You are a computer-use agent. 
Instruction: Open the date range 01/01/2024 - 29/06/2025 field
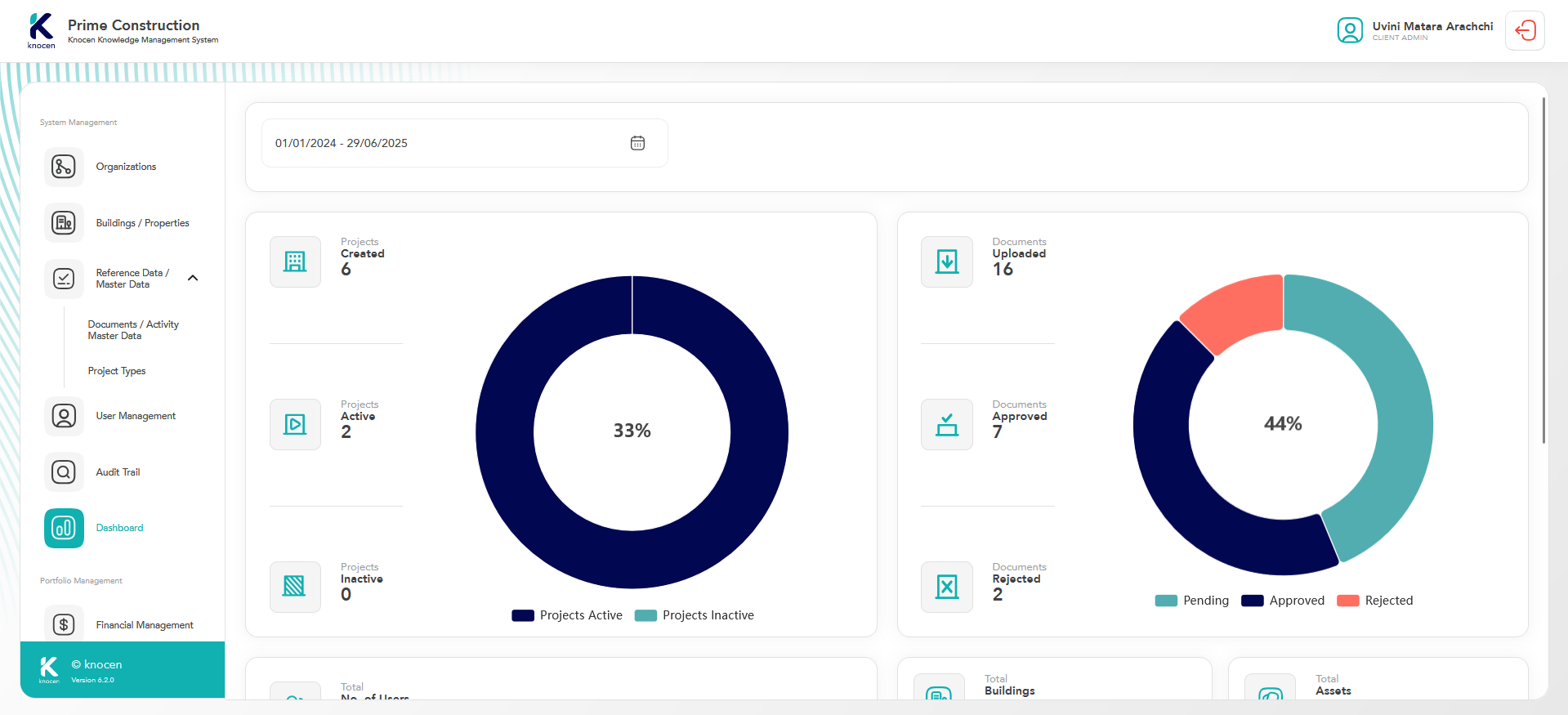pyautogui.click(x=441, y=143)
